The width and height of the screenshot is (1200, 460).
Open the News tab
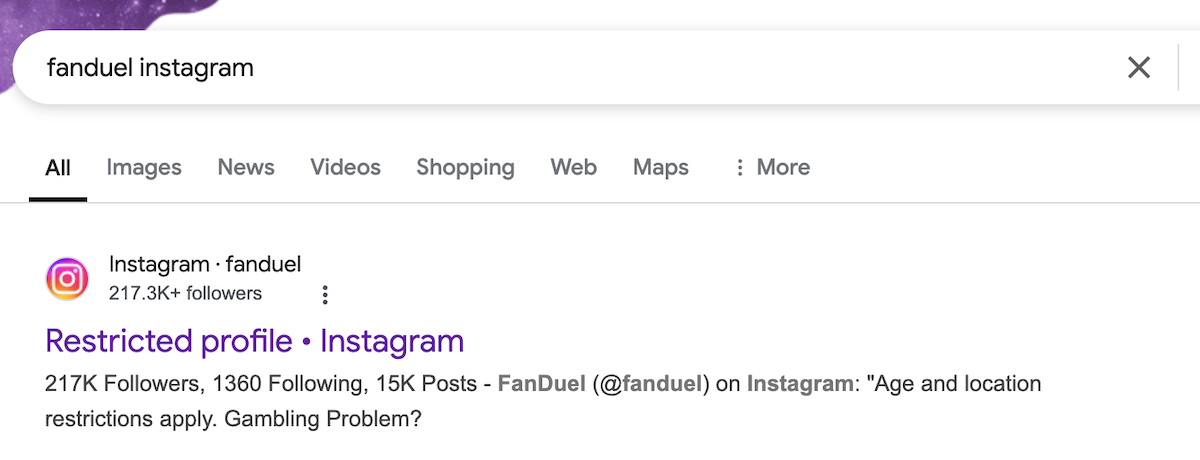pyautogui.click(x=246, y=167)
